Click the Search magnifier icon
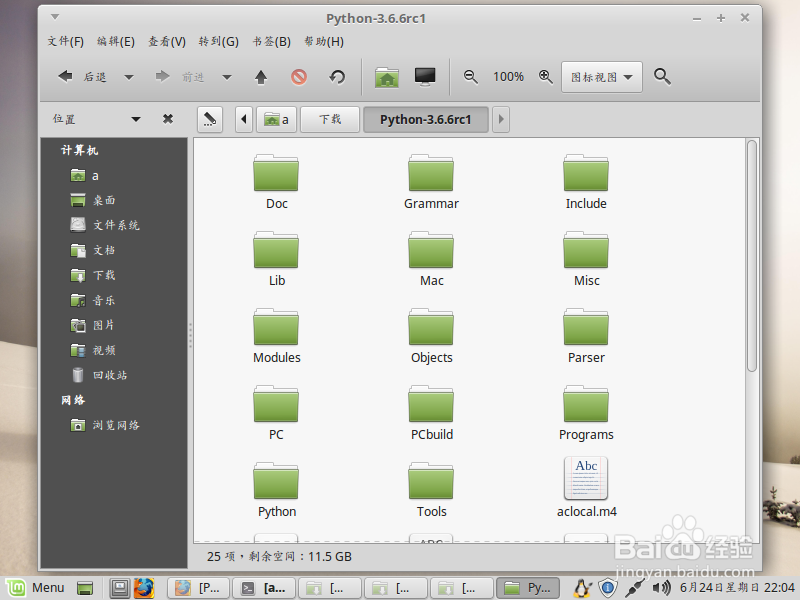The height and width of the screenshot is (600, 800). coord(662,76)
